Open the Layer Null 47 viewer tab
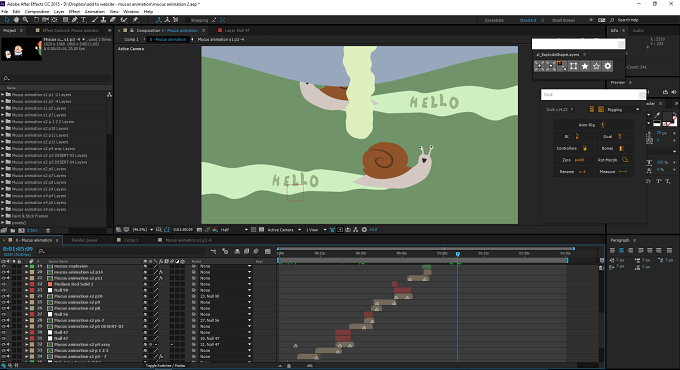This screenshot has height=370, width=680. (237, 30)
